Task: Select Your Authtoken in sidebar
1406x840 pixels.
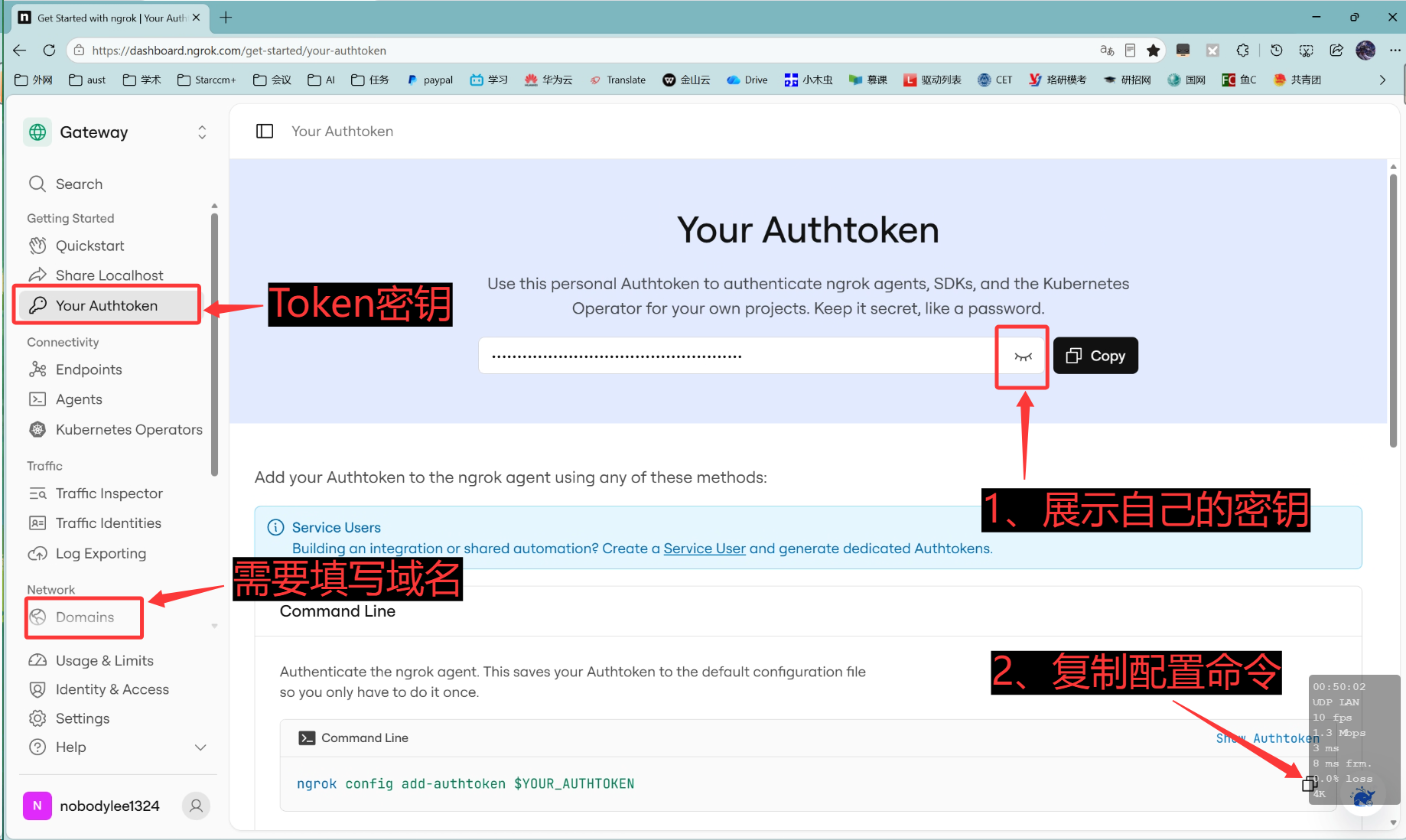Action: pos(109,305)
